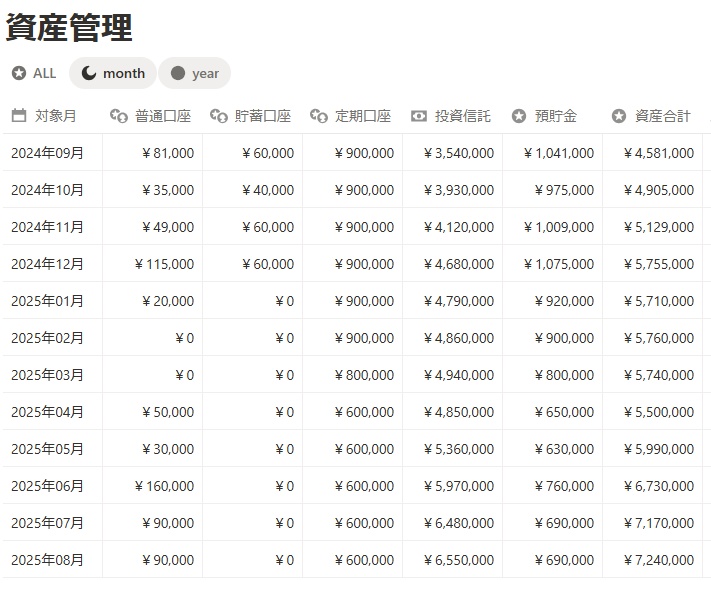This screenshot has width=711, height=591.
Task: Click the coin icon beside 貯蓄口座
Action: click(219, 116)
